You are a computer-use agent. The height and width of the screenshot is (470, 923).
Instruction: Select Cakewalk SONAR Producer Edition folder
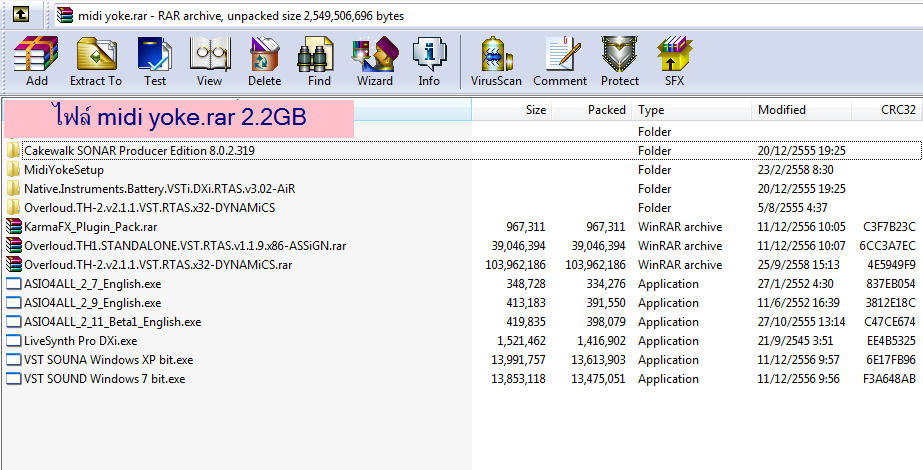[462, 151]
